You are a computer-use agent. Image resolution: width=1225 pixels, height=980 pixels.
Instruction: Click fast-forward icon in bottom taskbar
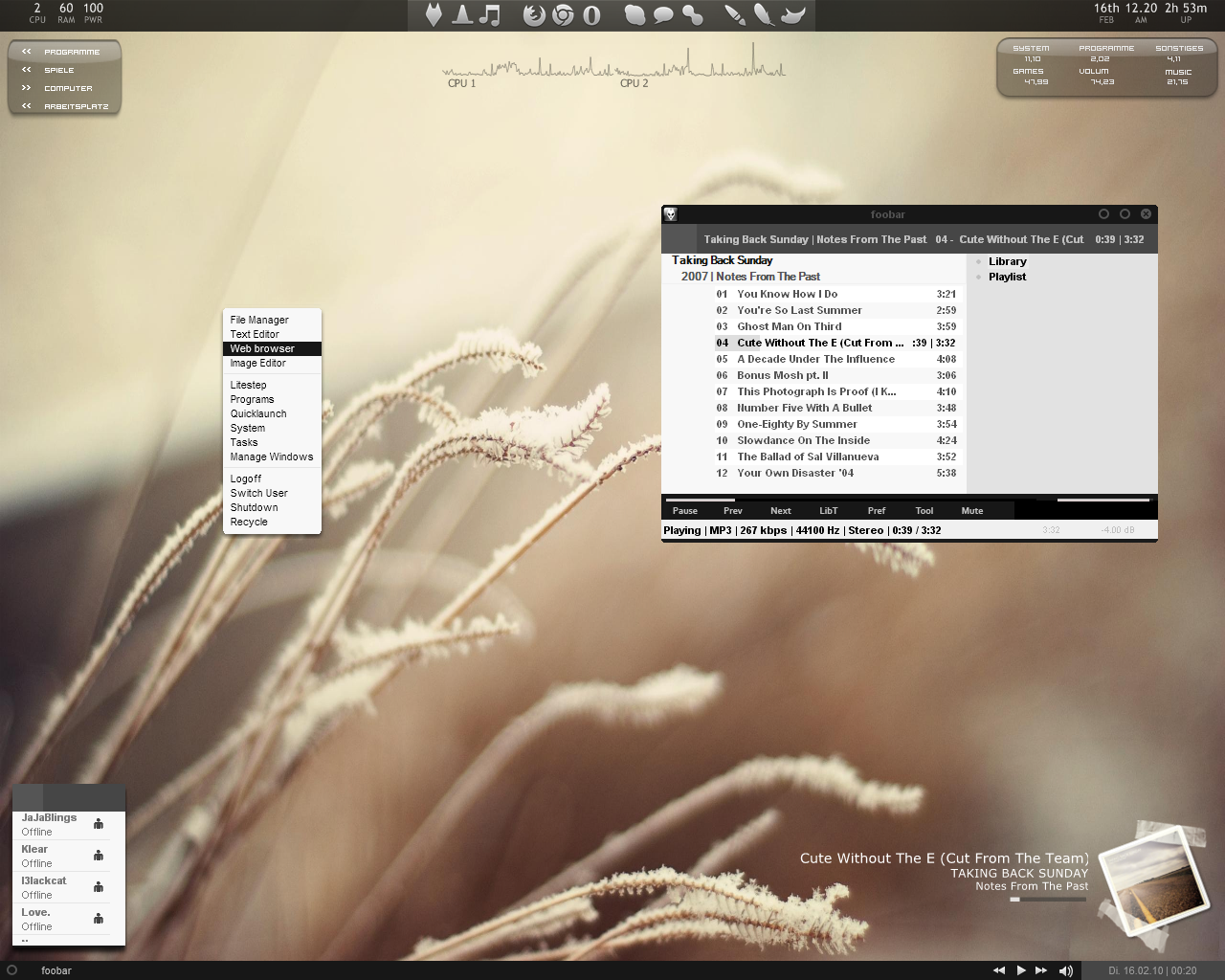tap(1041, 970)
